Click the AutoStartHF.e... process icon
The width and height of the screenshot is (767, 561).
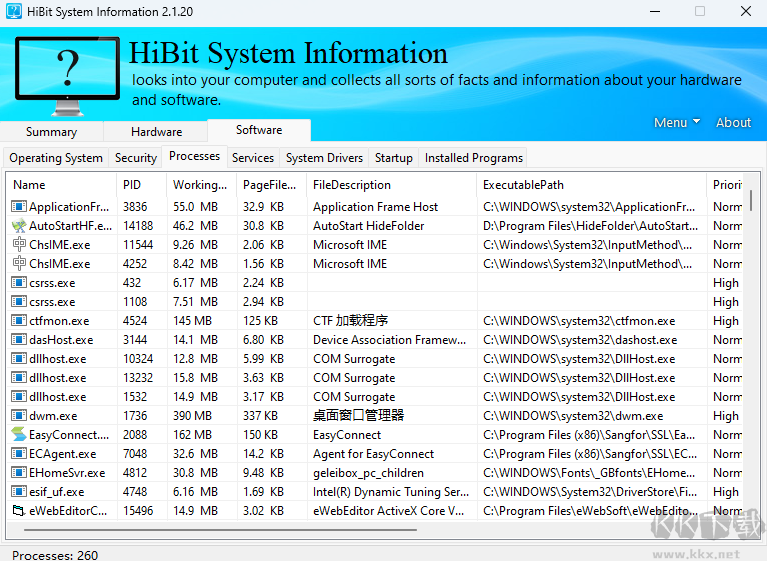(19, 226)
